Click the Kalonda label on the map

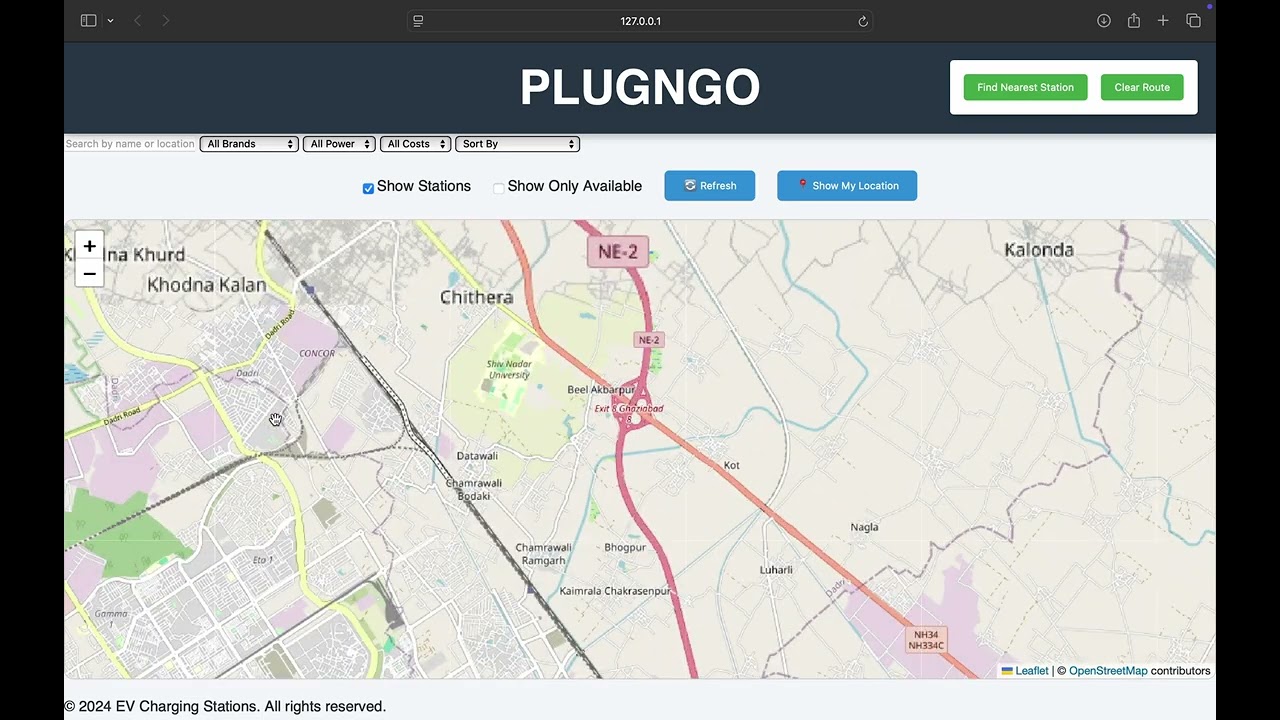(1039, 250)
